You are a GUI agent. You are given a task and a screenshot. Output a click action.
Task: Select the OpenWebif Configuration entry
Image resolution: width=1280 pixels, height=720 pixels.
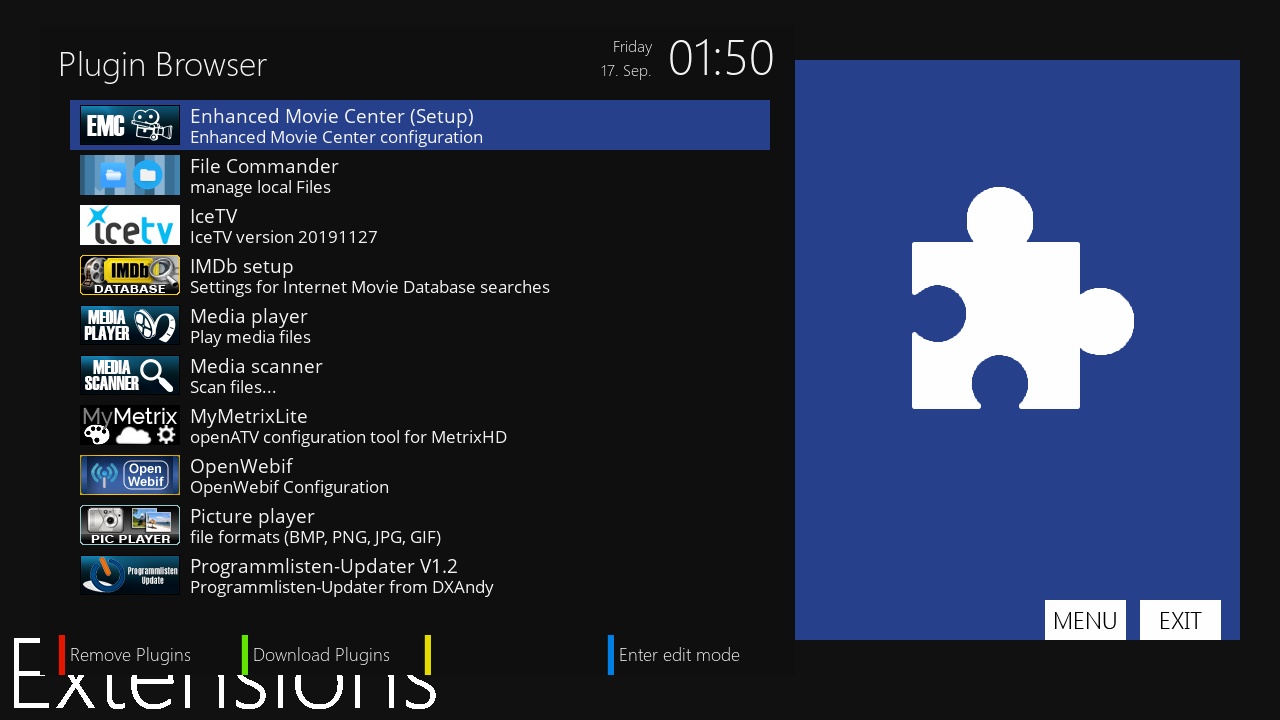(420, 475)
